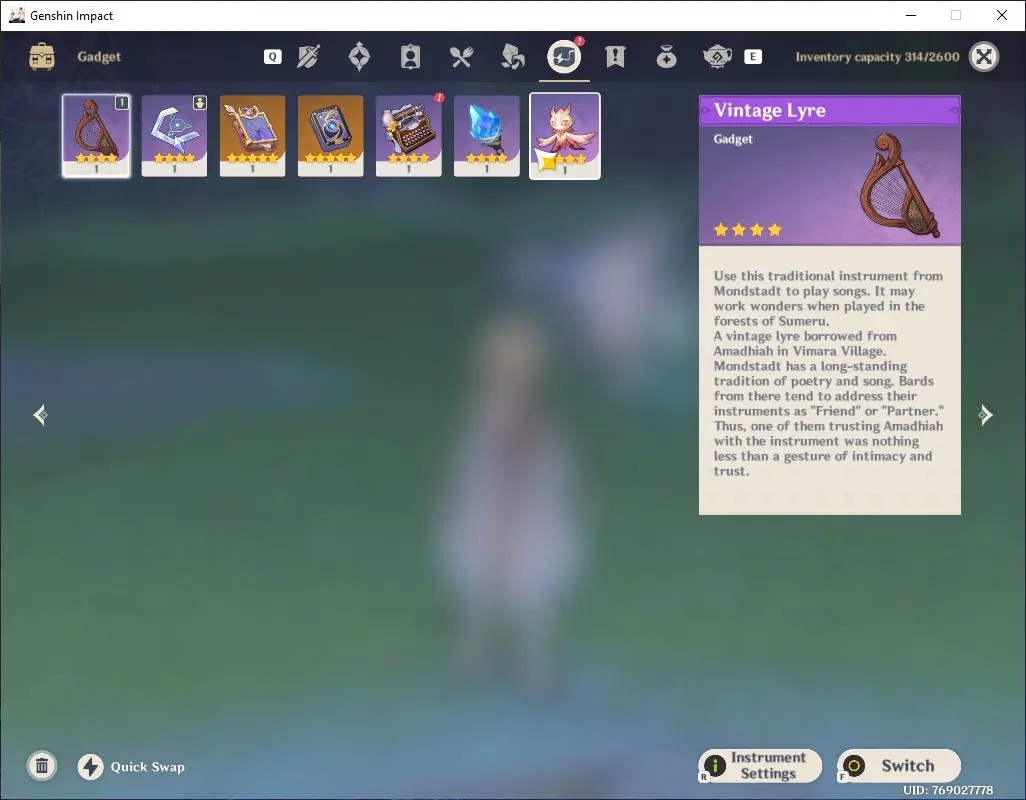The image size is (1026, 800).
Task: Open the Furnishings teapot tab
Action: click(717, 57)
